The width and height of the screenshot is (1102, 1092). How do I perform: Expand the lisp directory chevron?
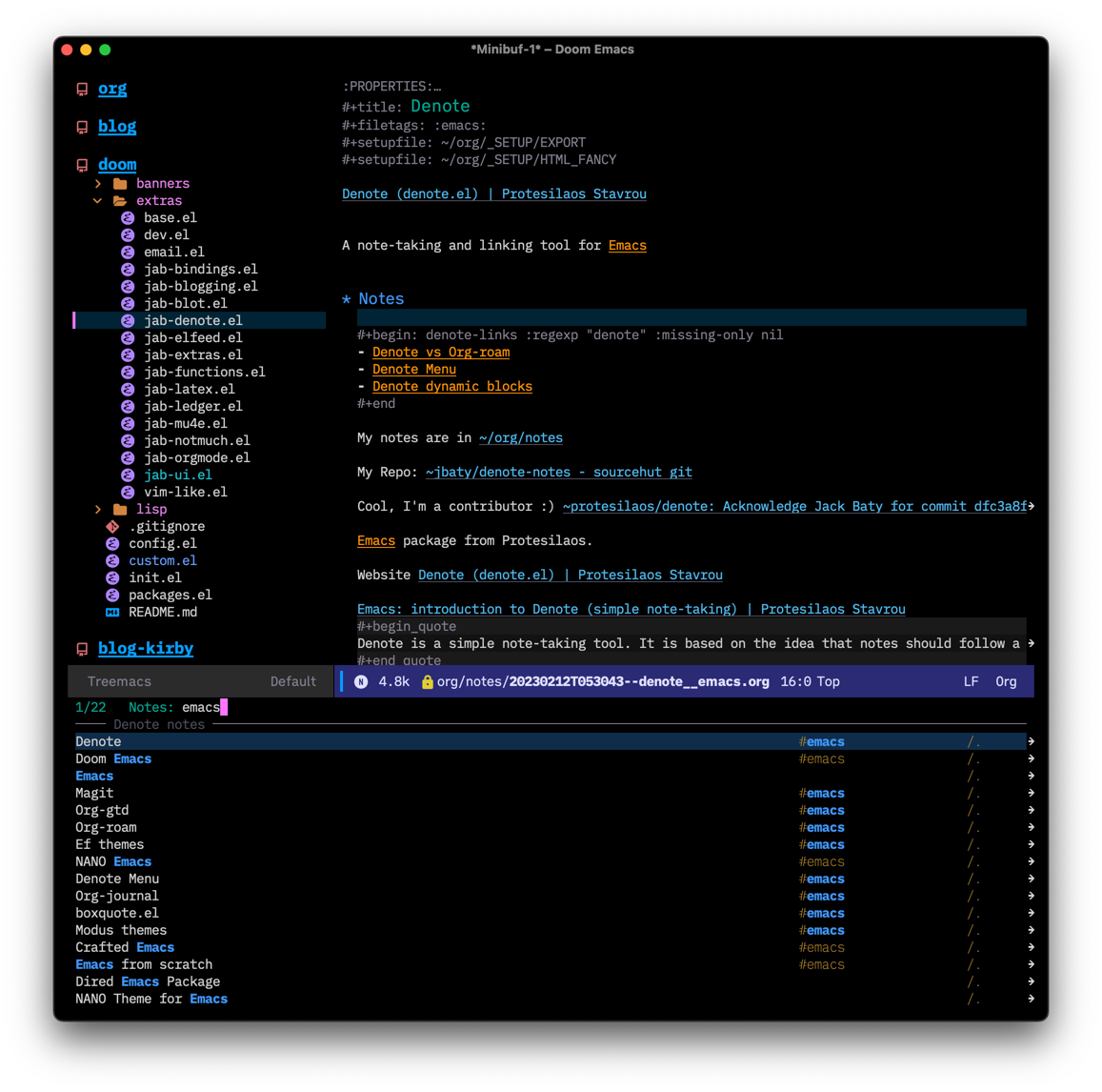[x=98, y=509]
